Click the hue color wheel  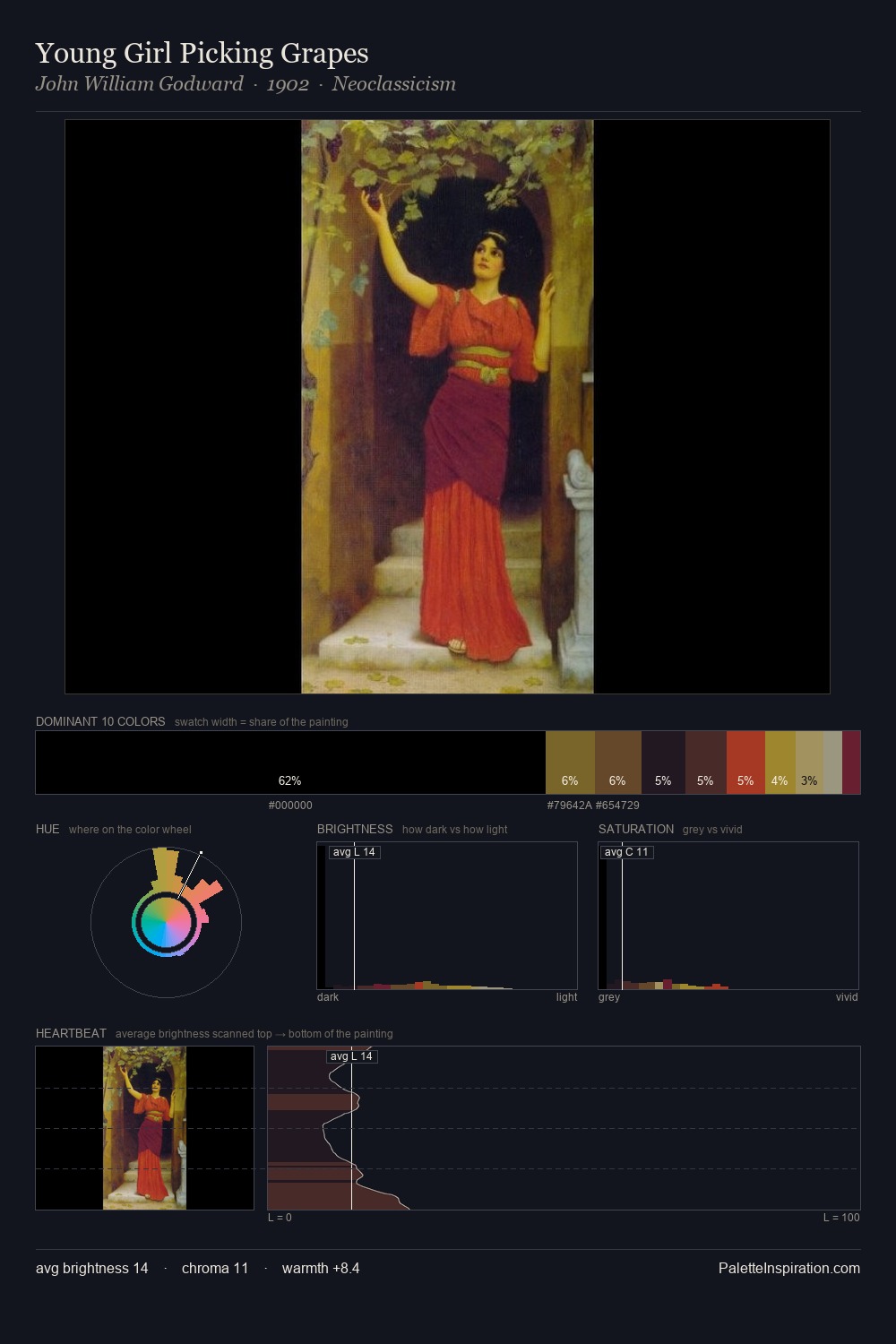(166, 922)
